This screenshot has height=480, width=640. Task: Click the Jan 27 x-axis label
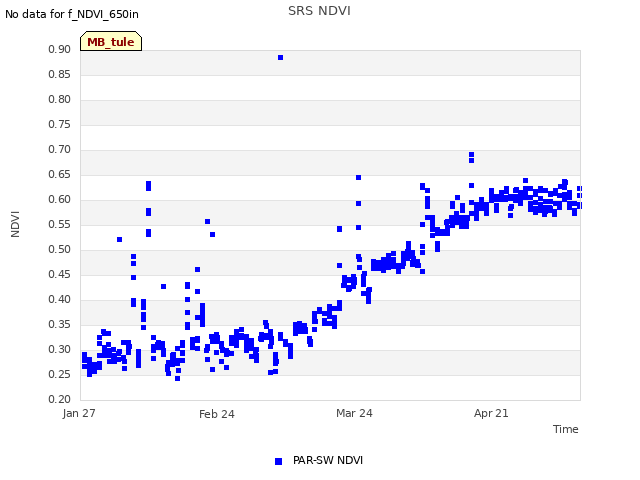point(79,413)
